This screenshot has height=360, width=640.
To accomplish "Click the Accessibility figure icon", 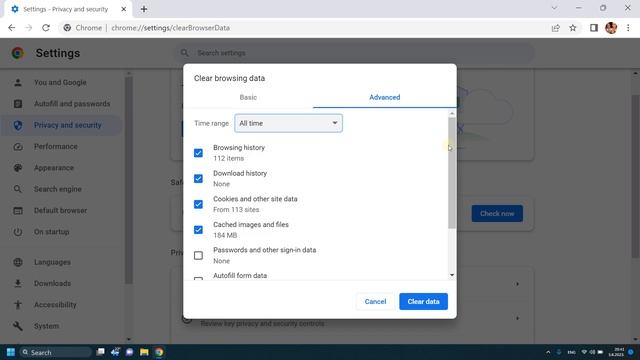I will (18, 304).
